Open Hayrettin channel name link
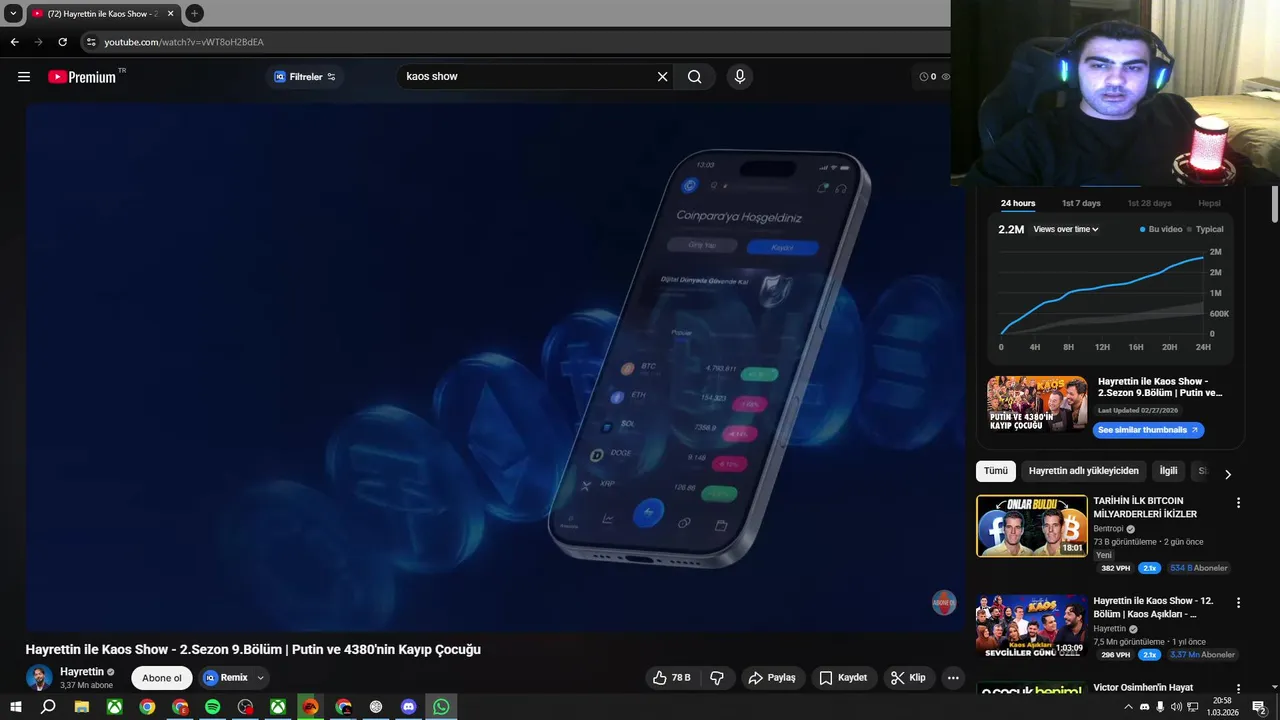1280x720 pixels. 82,672
